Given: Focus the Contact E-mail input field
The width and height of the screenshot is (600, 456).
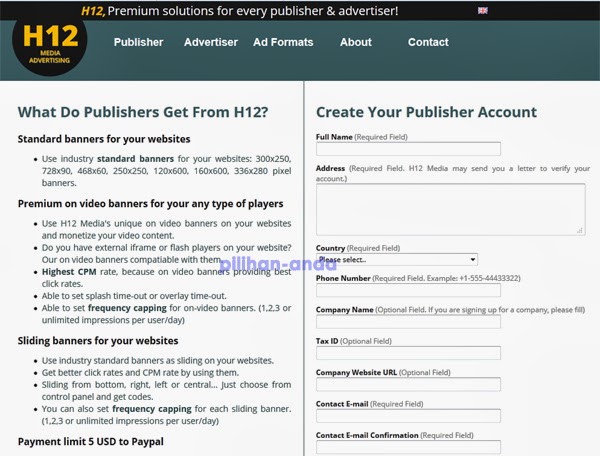Looking at the screenshot, I should click(x=408, y=416).
